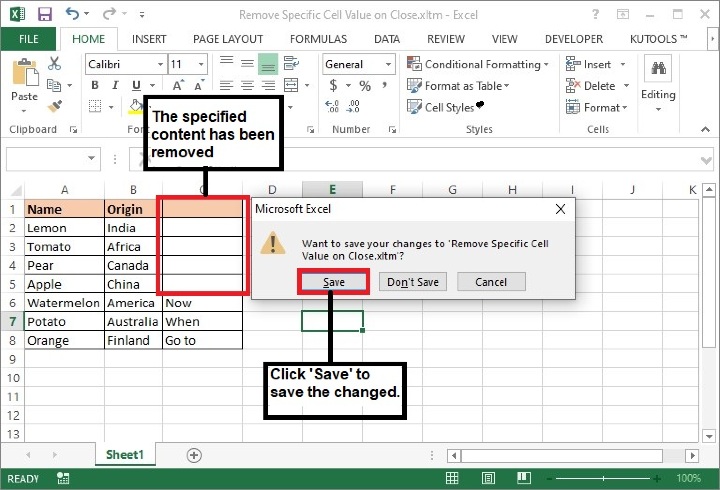Switch to Normal view in status bar
Image resolution: width=720 pixels, height=490 pixels.
tap(452, 479)
